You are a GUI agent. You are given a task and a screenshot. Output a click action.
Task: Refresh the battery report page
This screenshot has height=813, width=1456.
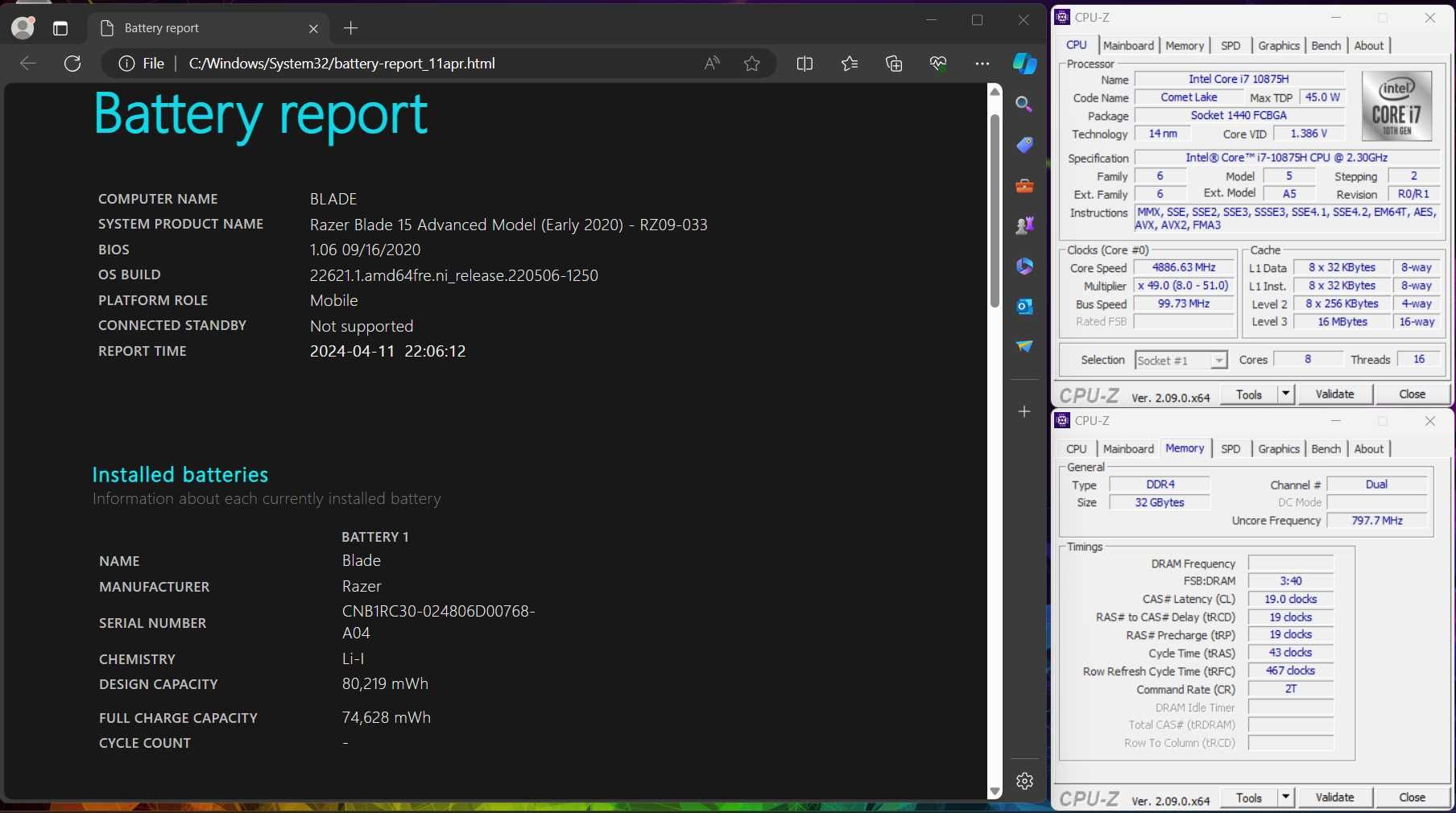click(72, 64)
